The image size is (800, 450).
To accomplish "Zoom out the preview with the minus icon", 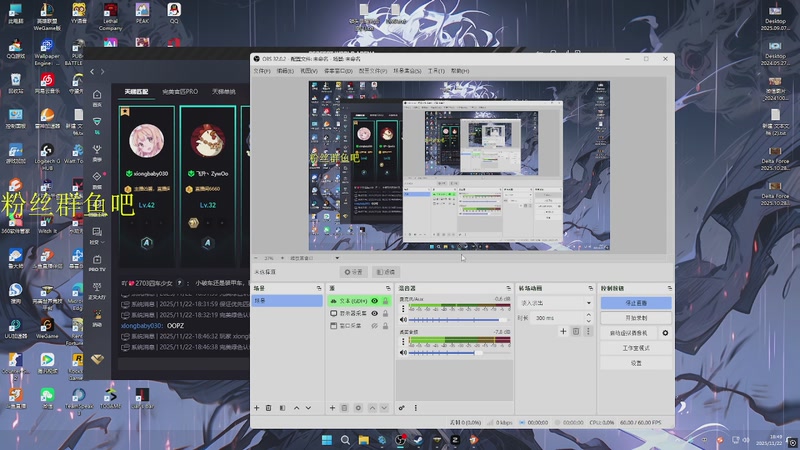I will click(256, 258).
